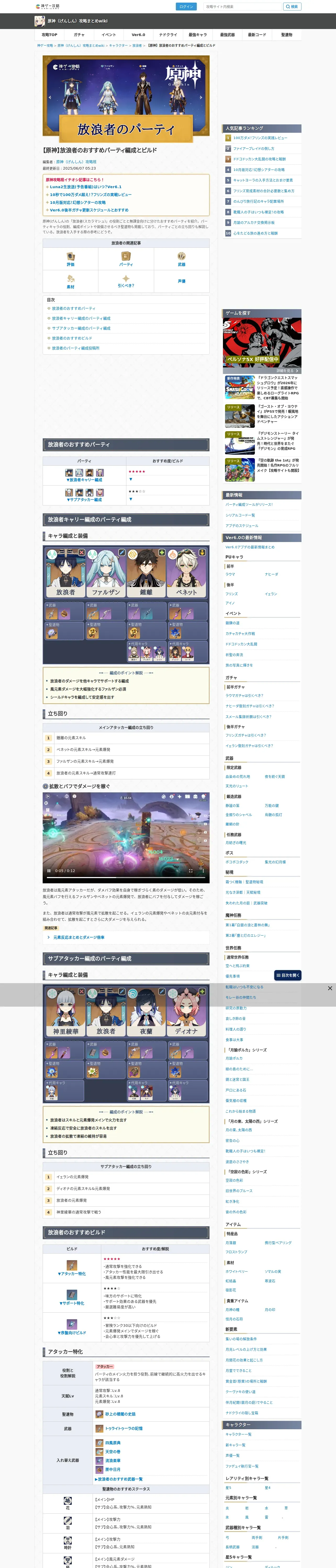Open the 攻略TOP nav tab

point(49,35)
